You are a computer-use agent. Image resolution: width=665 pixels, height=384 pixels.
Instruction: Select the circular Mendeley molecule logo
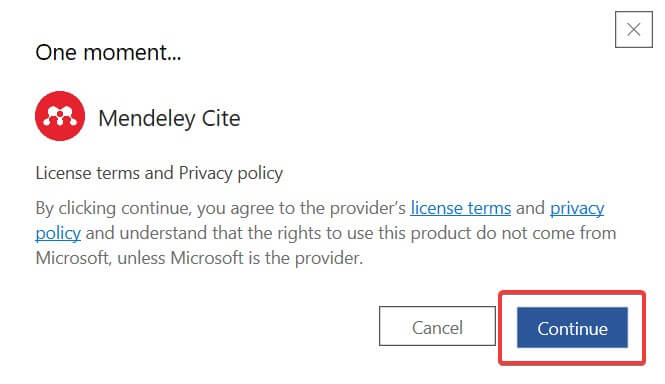[60, 116]
